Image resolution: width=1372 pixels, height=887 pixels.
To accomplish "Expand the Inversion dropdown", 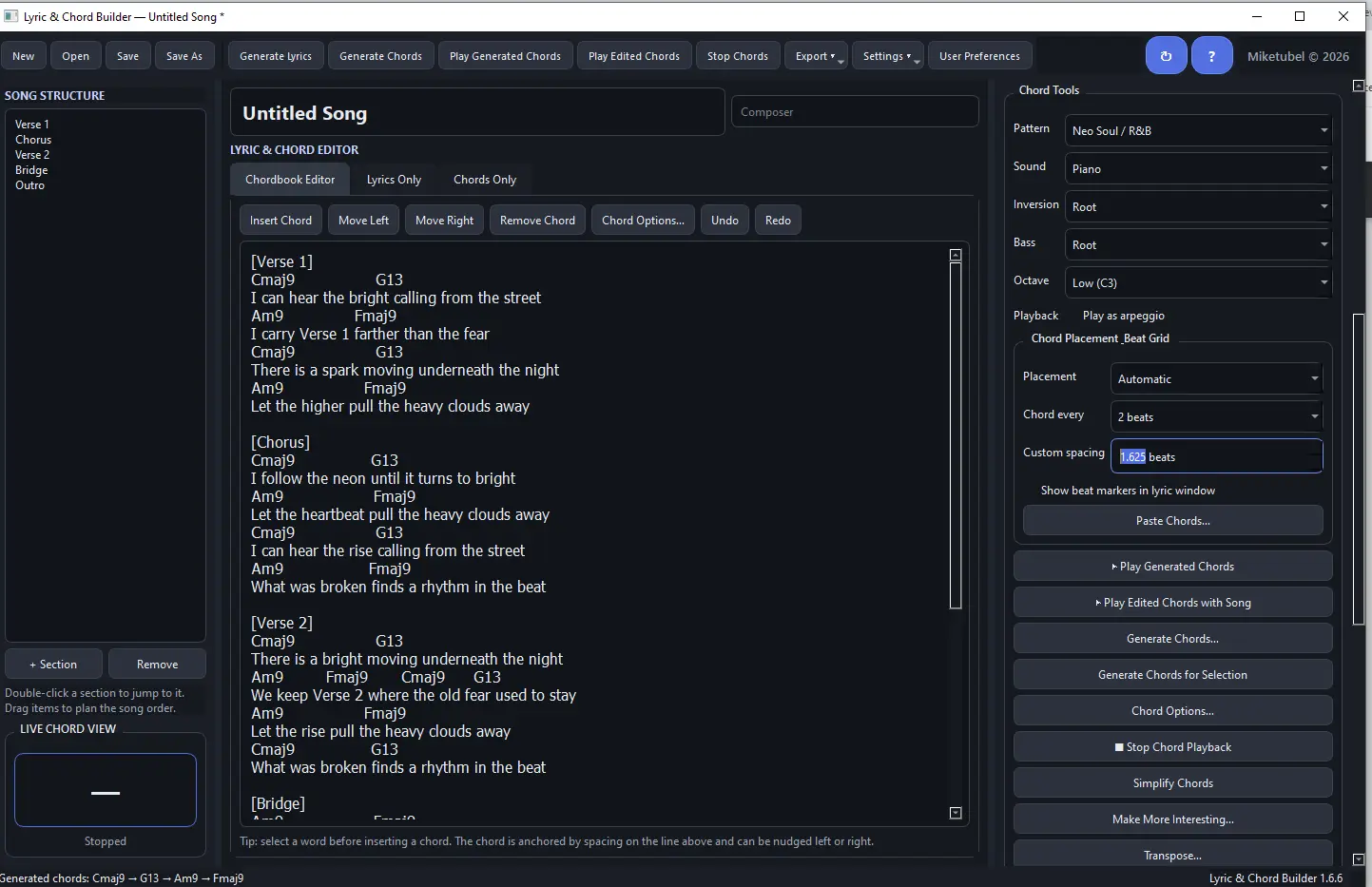I will tap(1198, 207).
